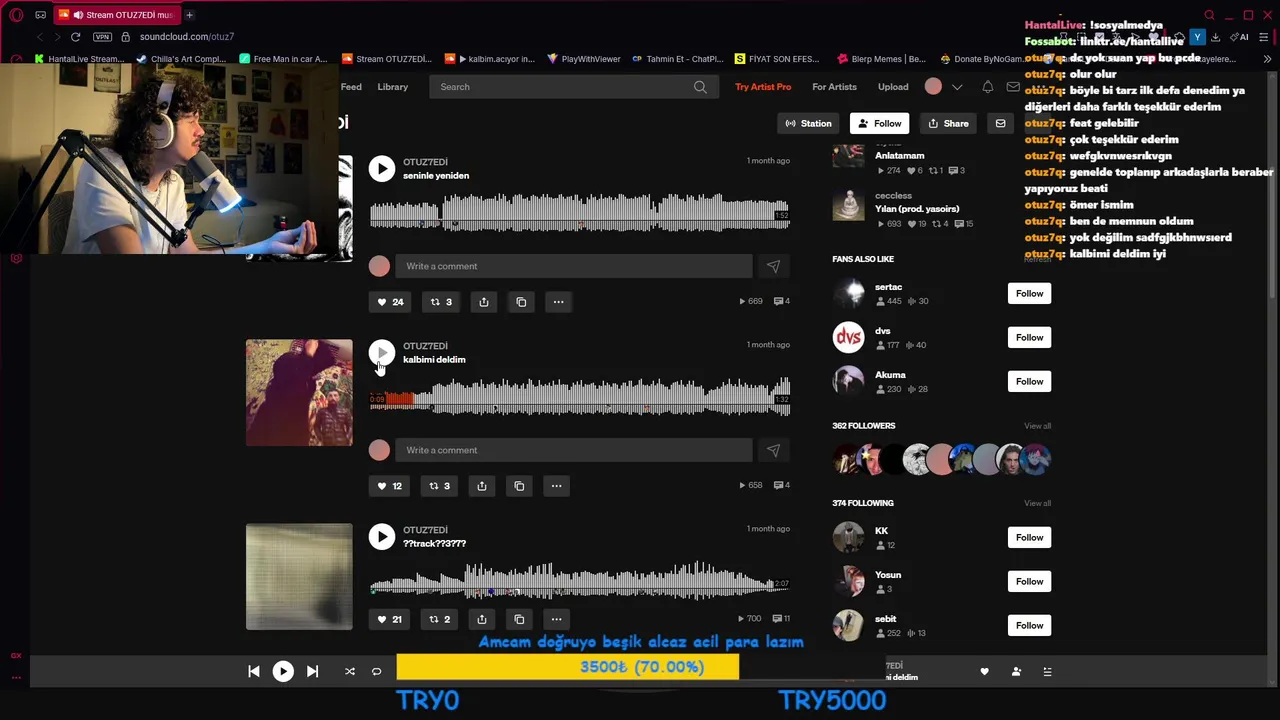1280x720 pixels.
Task: Send comment on 'seninle yeniden'
Action: (773, 266)
